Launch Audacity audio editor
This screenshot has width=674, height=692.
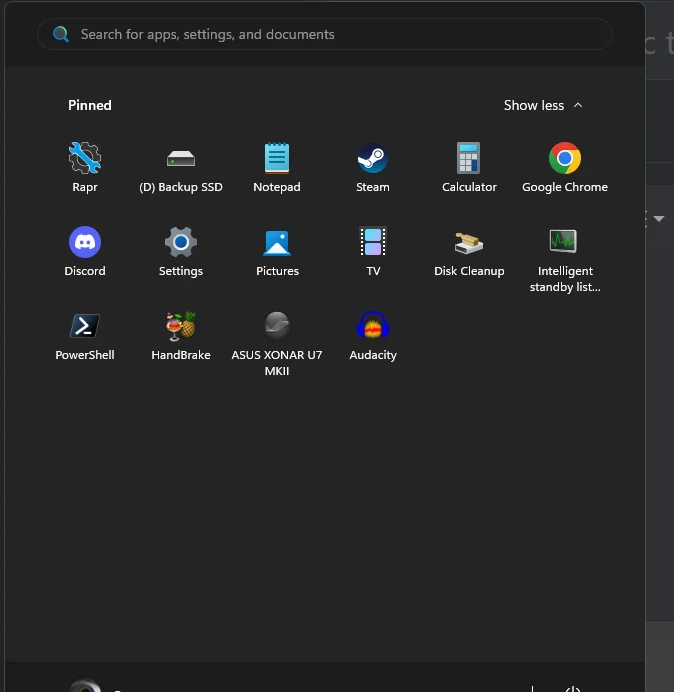pyautogui.click(x=373, y=336)
